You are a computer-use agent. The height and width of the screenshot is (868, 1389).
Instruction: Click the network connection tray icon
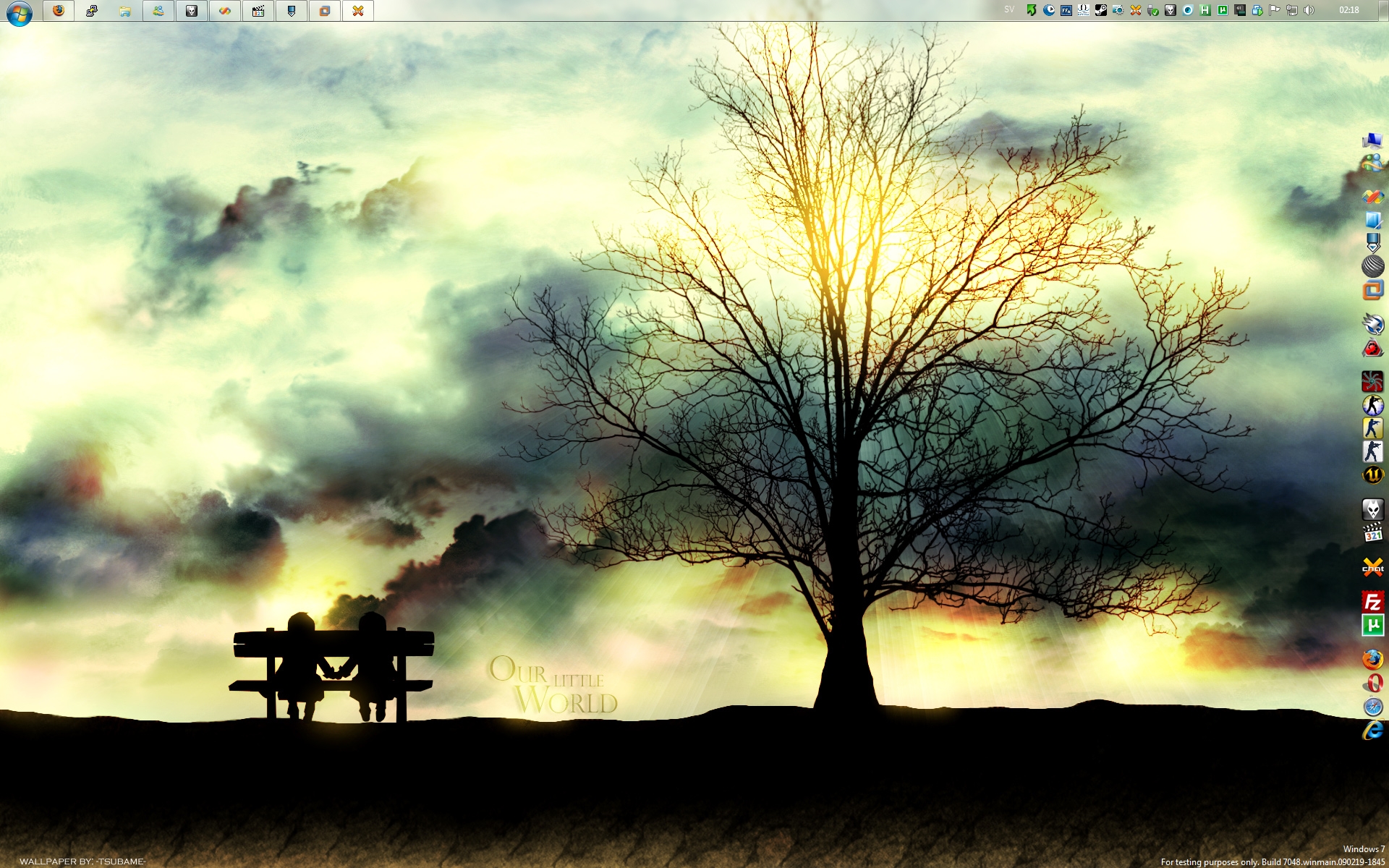pyautogui.click(x=1292, y=10)
